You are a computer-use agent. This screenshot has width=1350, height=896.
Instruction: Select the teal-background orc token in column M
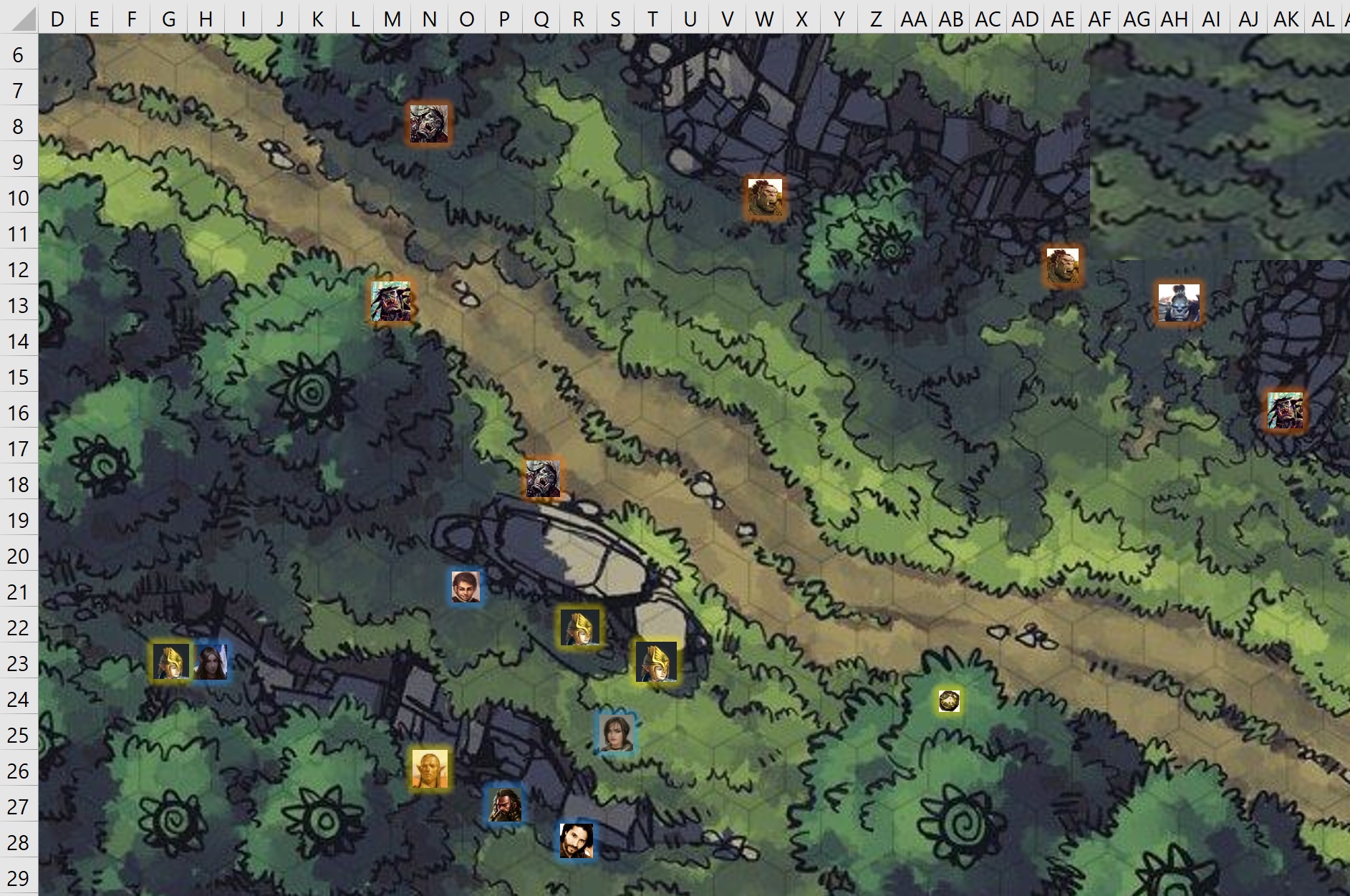coord(391,301)
